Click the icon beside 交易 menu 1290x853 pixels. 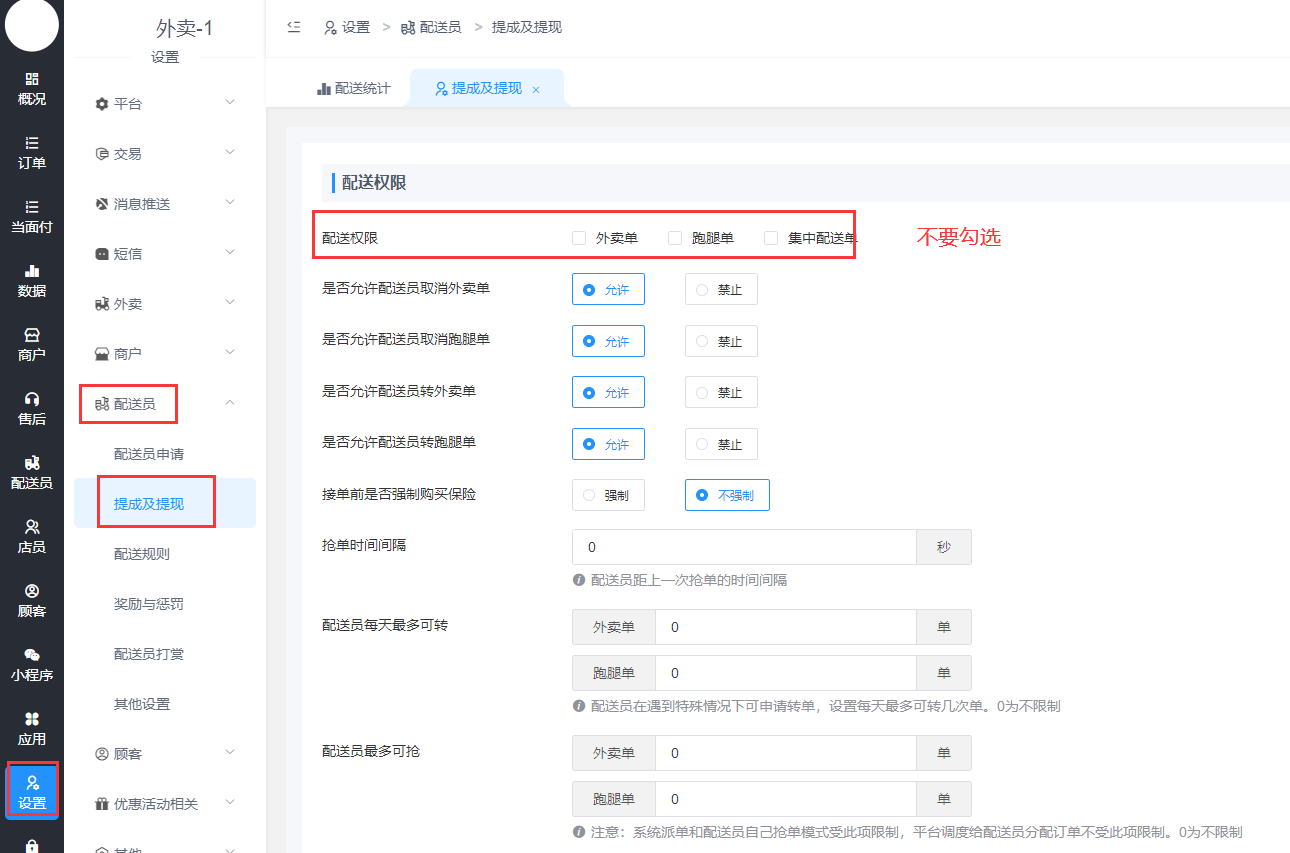coord(102,154)
